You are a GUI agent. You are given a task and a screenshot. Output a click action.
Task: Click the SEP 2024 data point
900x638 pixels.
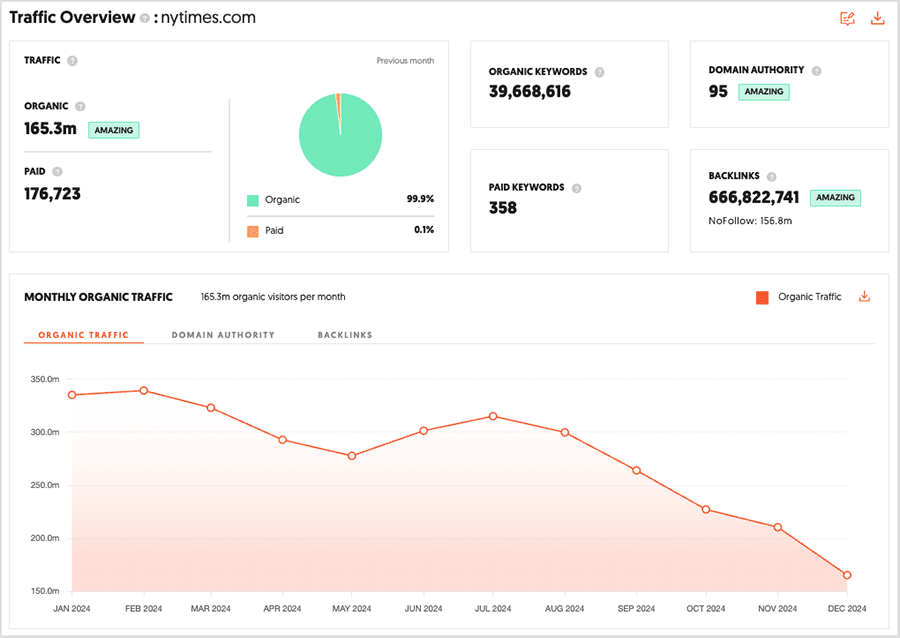tap(636, 470)
